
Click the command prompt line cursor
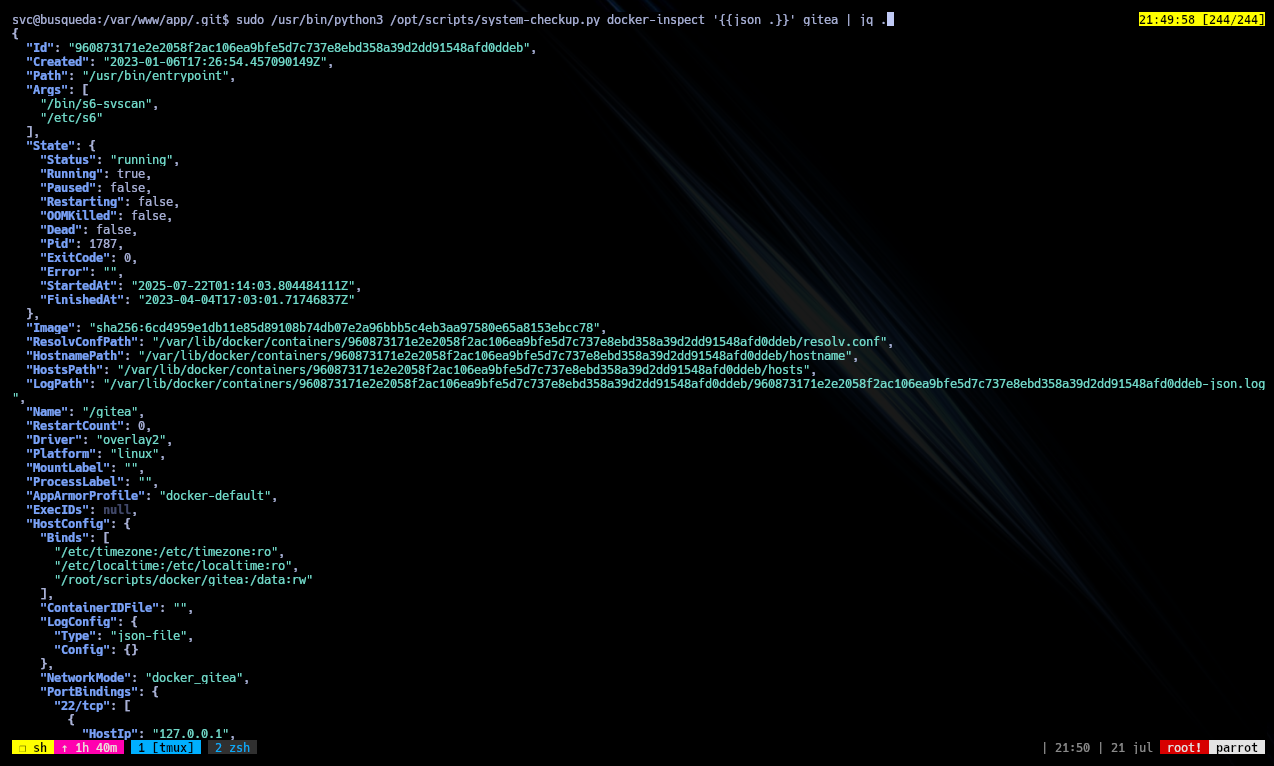(x=890, y=19)
